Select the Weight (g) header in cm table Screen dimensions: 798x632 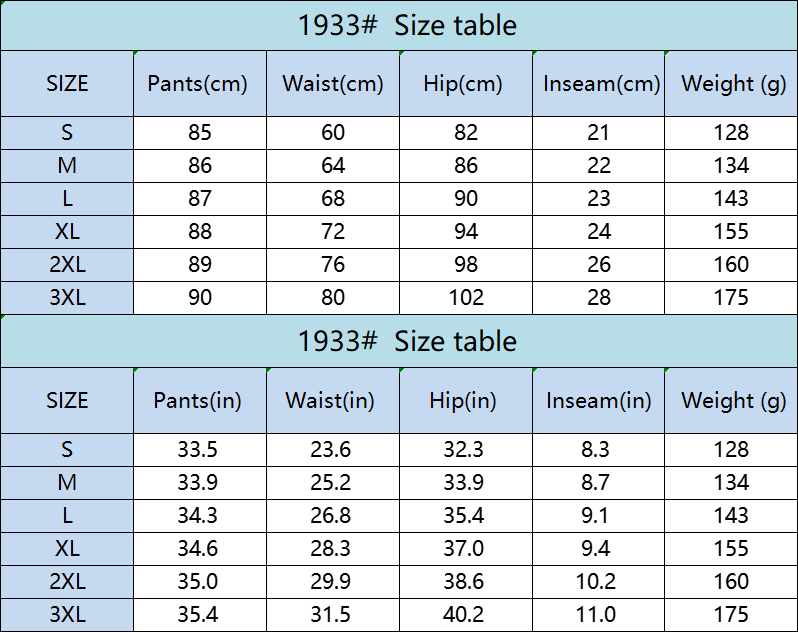tap(731, 83)
